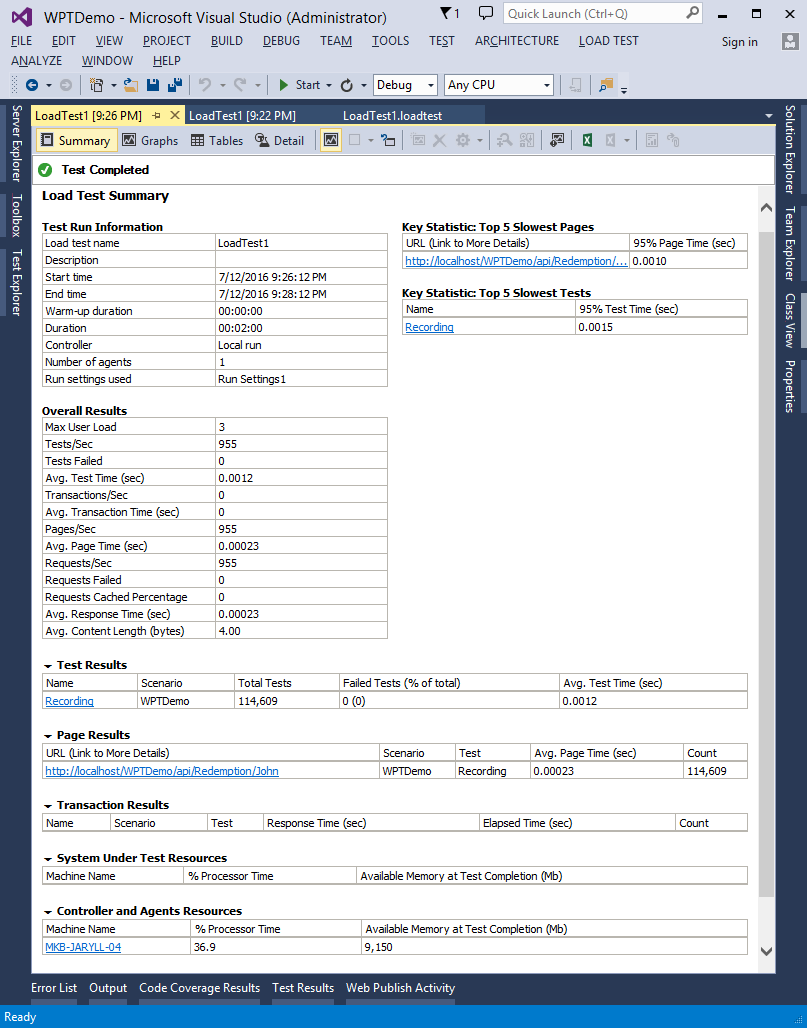Viewport: 807px width, 1028px height.
Task: Open the MKB-JARYLL-04 machine link
Action: 83,947
